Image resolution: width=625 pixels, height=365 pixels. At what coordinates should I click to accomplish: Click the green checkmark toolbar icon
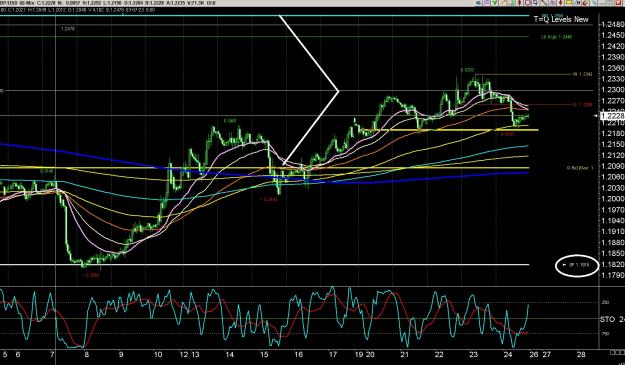pos(494,2)
